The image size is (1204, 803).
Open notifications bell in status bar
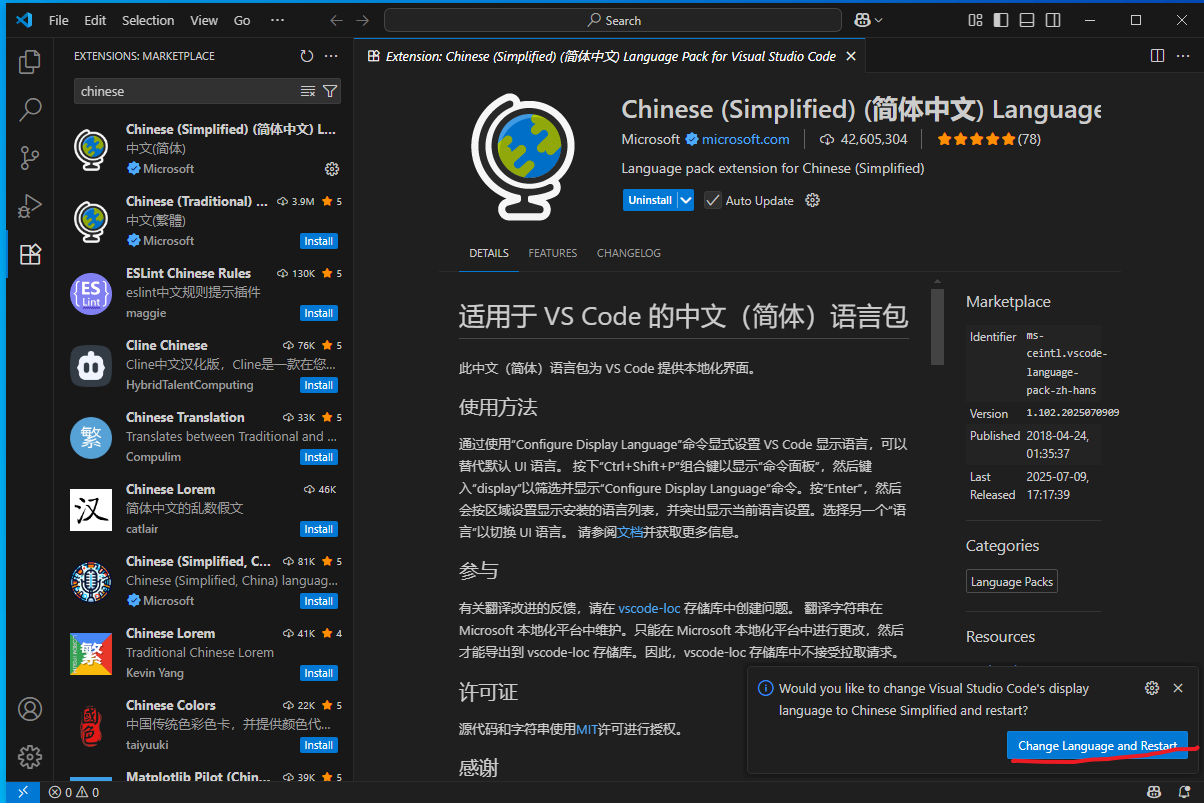[1184, 792]
